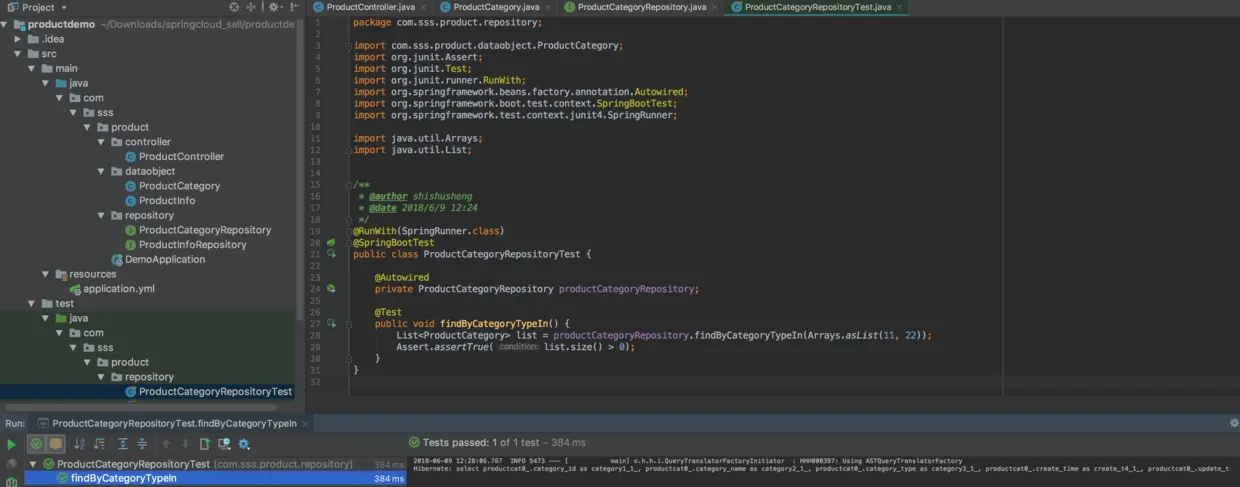Collapse the test folder arrow
This screenshot has width=1240, height=487.
pyautogui.click(x=32, y=303)
